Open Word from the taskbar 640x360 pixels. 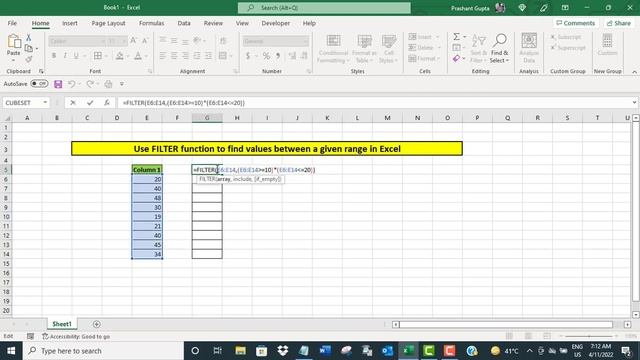(325, 351)
